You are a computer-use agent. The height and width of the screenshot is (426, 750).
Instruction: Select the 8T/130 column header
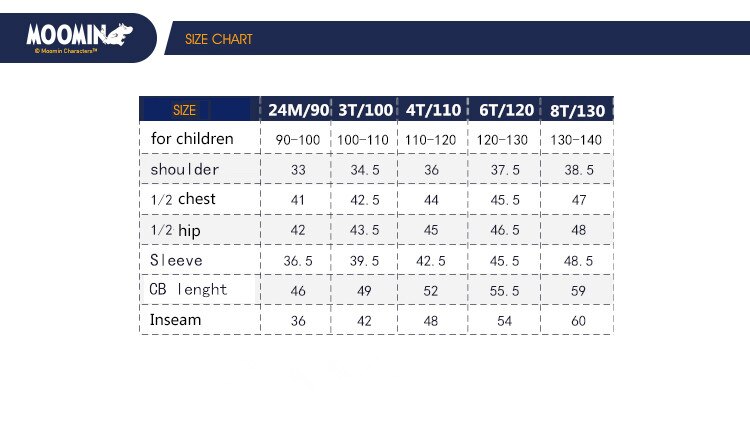[577, 110]
